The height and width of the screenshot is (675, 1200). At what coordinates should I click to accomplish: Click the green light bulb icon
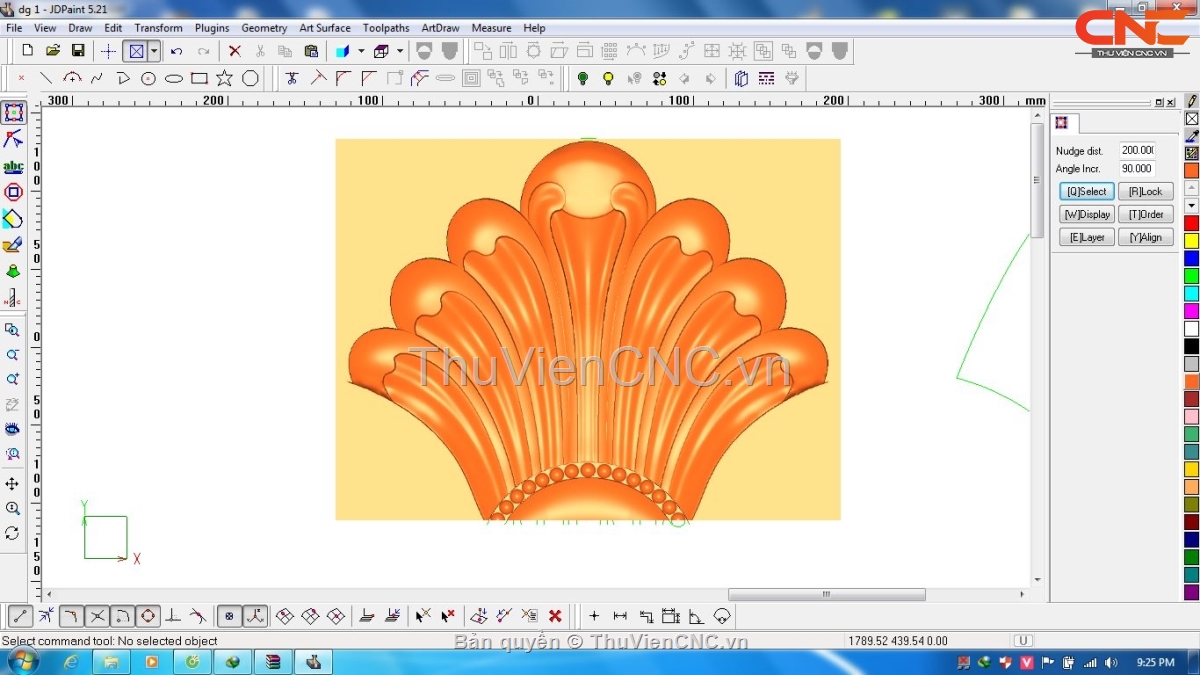click(583, 78)
